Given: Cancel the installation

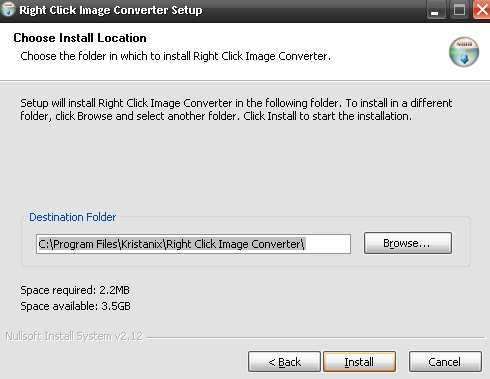Looking at the screenshot, I should (445, 362).
